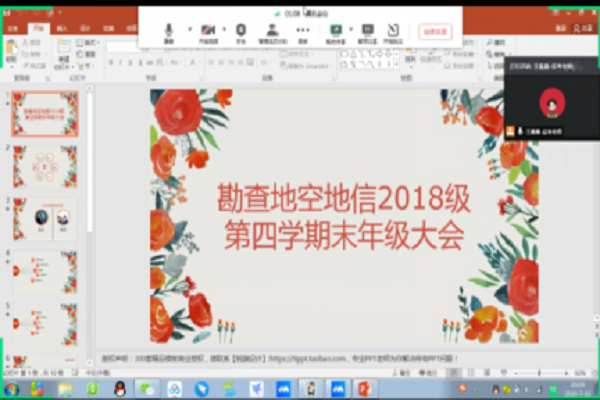The height and width of the screenshot is (400, 600).
Task: Open the manage members icon
Action: (272, 29)
